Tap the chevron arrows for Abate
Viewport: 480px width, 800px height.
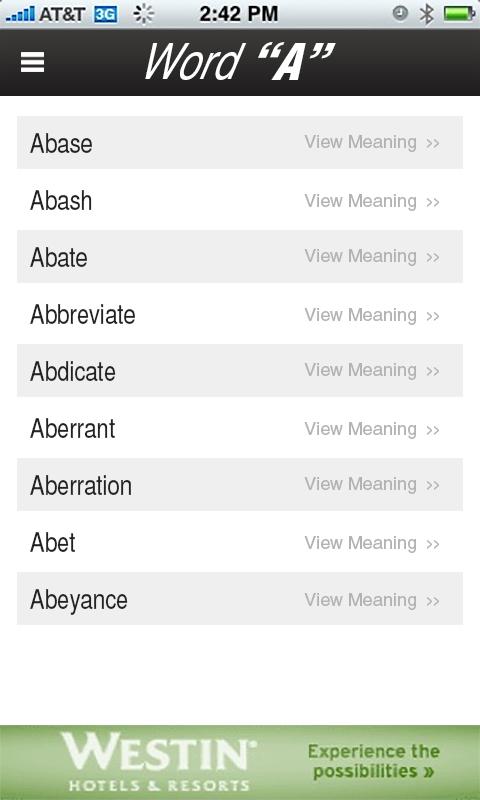pyautogui.click(x=433, y=257)
